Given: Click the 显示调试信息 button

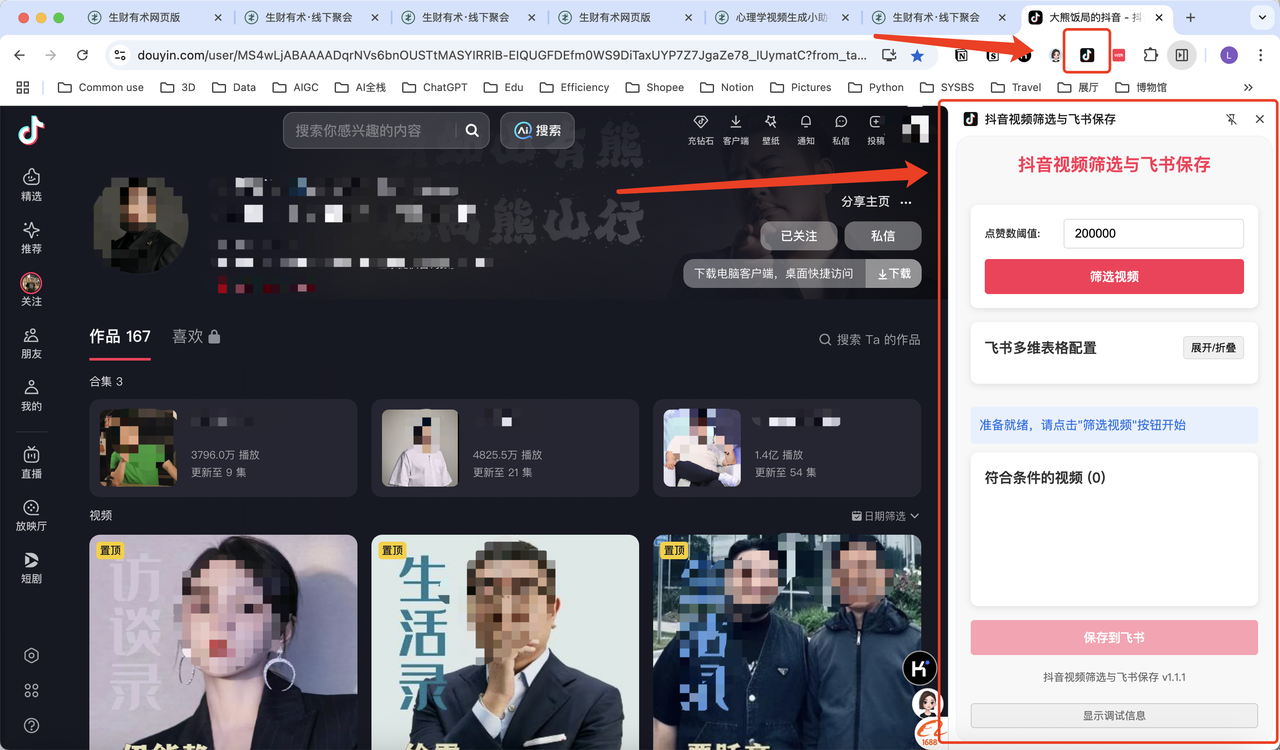Looking at the screenshot, I should pos(1114,715).
